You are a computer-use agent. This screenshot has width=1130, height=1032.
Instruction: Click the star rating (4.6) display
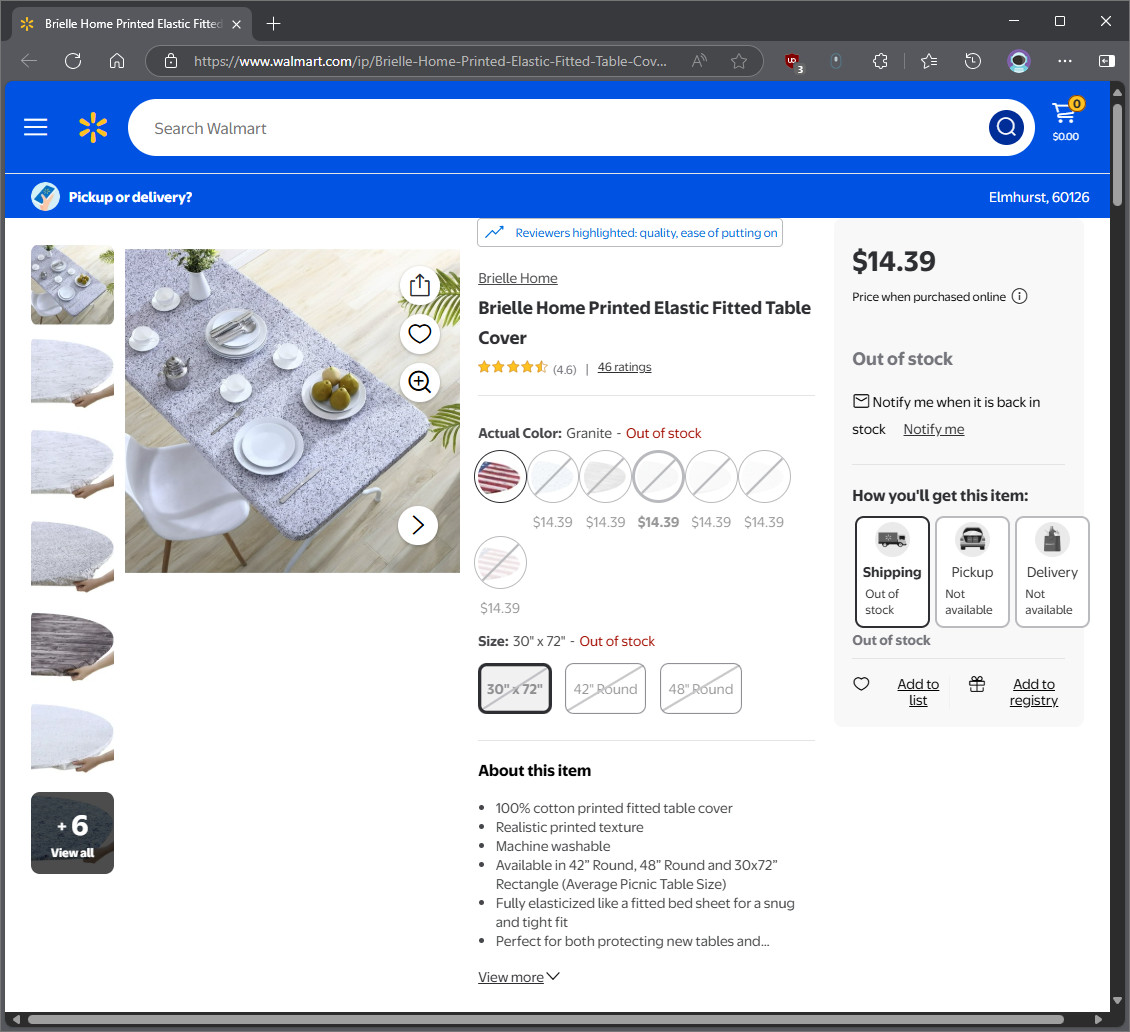coord(527,368)
